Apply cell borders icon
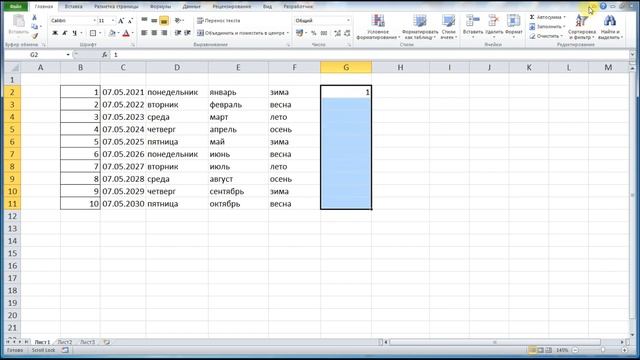 click(93, 33)
